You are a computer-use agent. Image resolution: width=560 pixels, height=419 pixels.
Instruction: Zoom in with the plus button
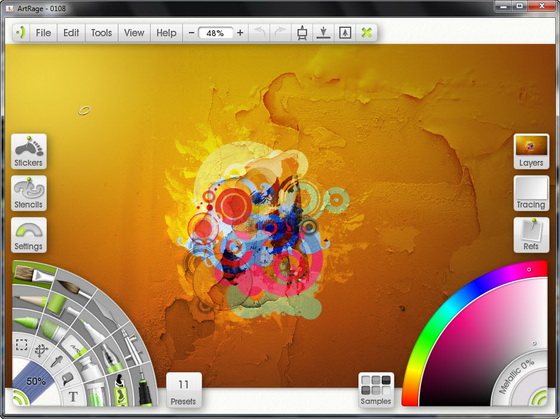click(x=240, y=33)
